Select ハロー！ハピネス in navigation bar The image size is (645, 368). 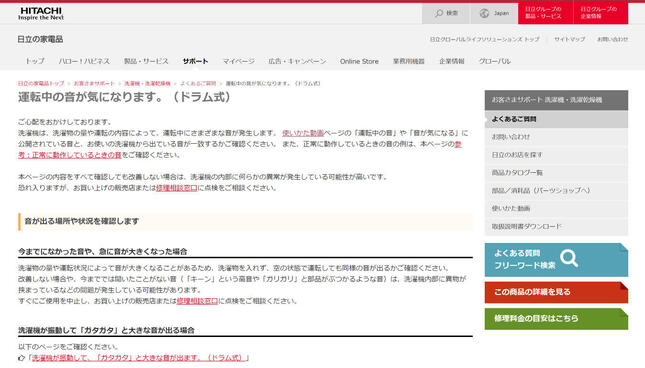[x=84, y=61]
